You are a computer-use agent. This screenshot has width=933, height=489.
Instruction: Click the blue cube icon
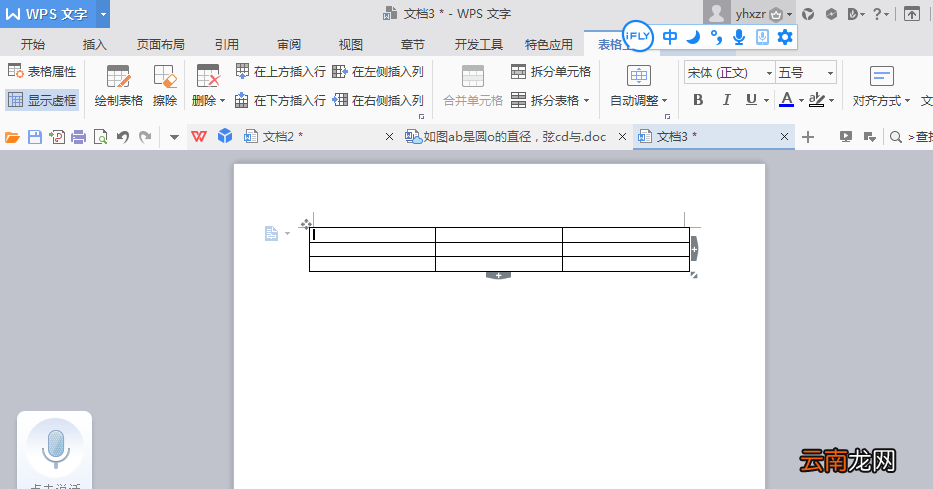point(224,137)
